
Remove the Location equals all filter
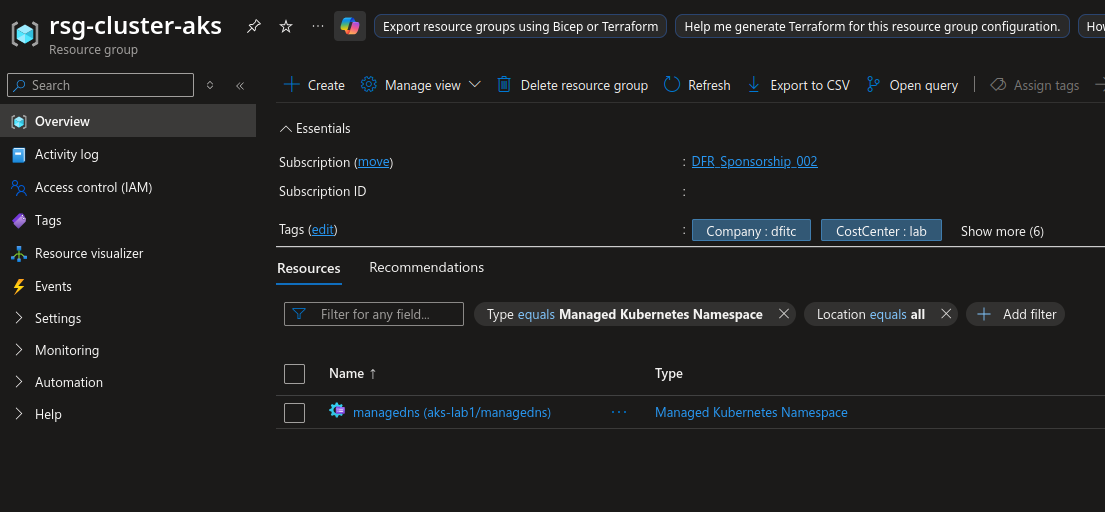946,314
